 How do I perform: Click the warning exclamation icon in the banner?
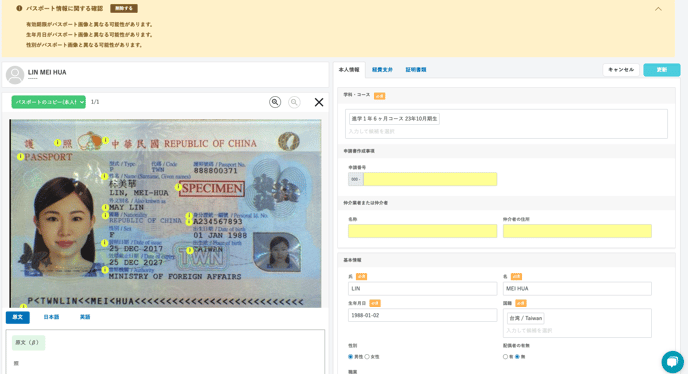[x=19, y=8]
